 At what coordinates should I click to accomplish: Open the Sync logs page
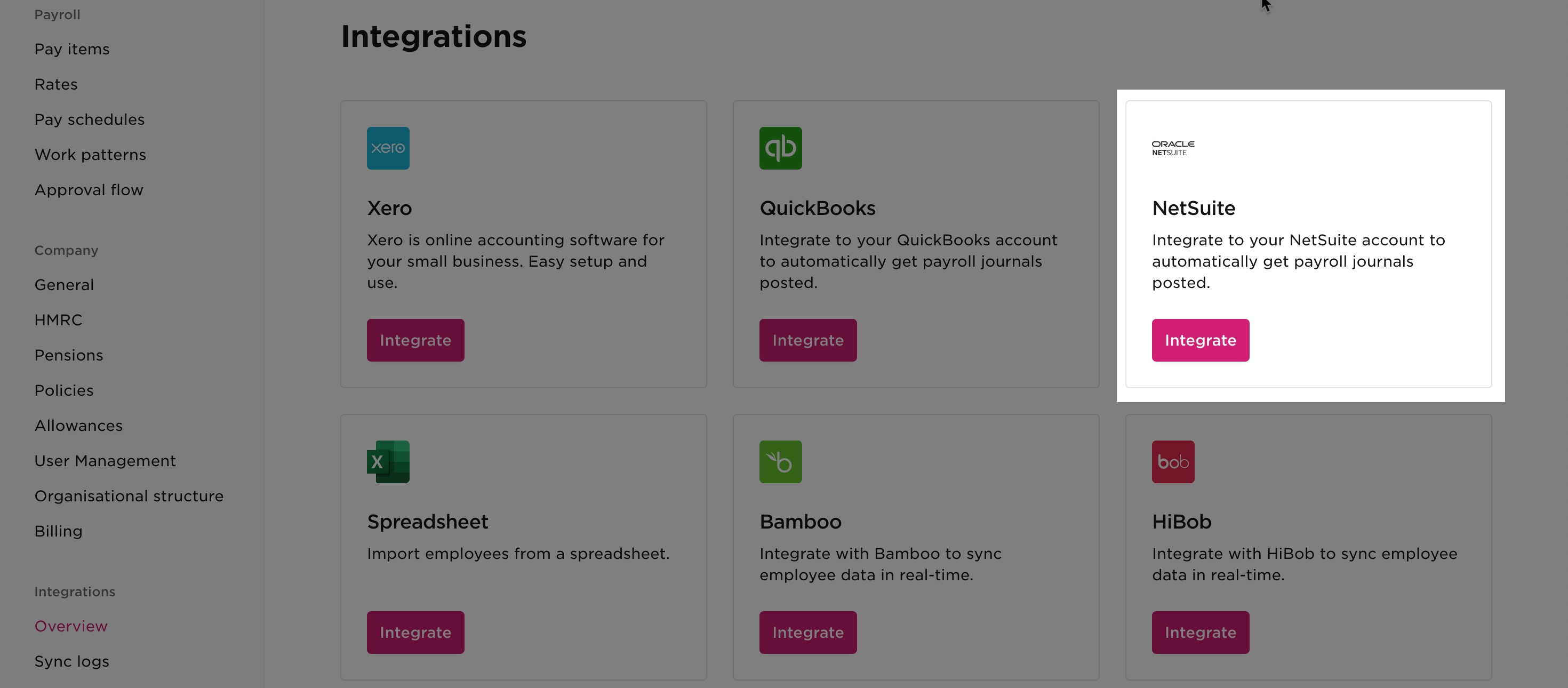71,661
